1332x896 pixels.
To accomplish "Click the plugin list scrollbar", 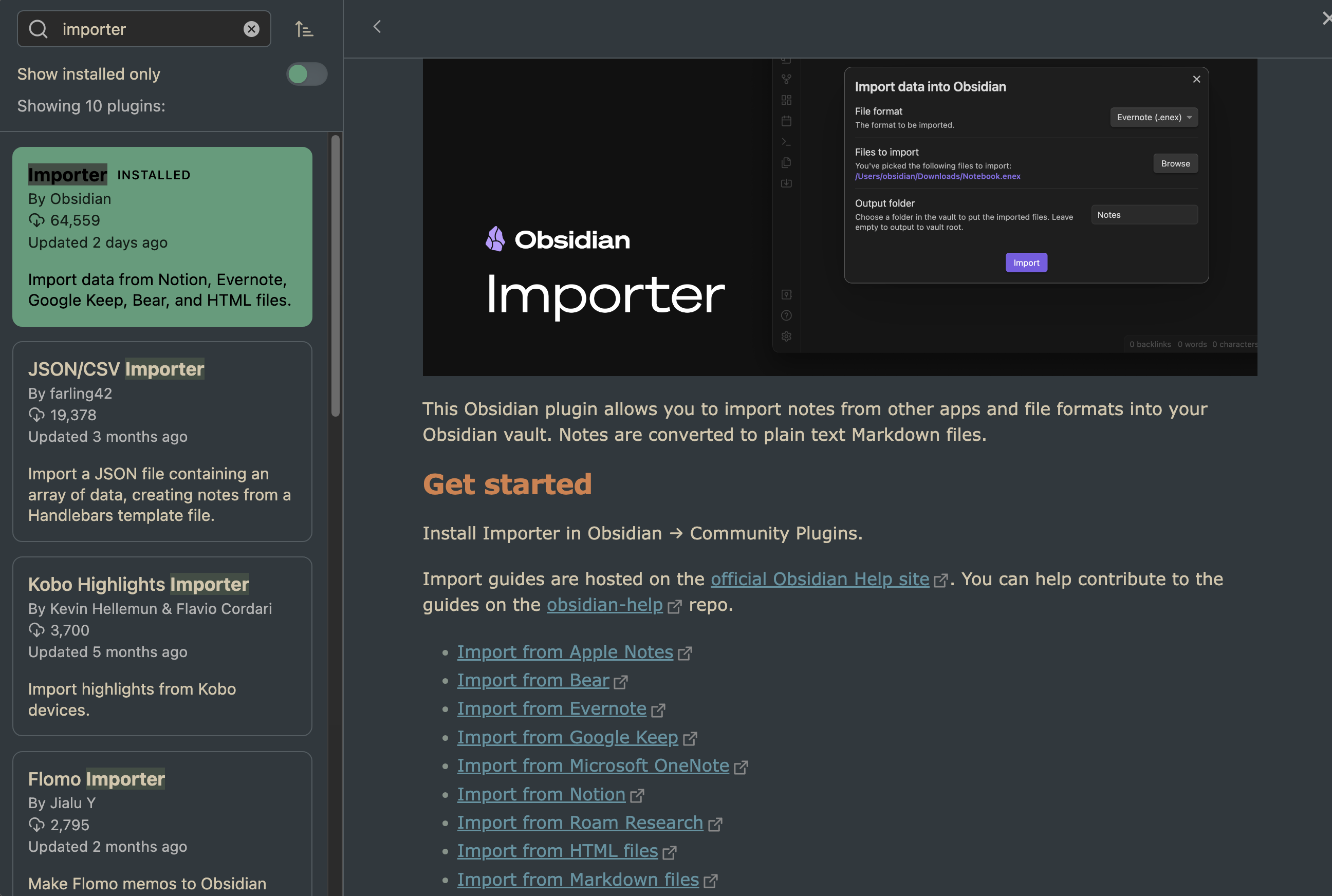I will pos(336,275).
